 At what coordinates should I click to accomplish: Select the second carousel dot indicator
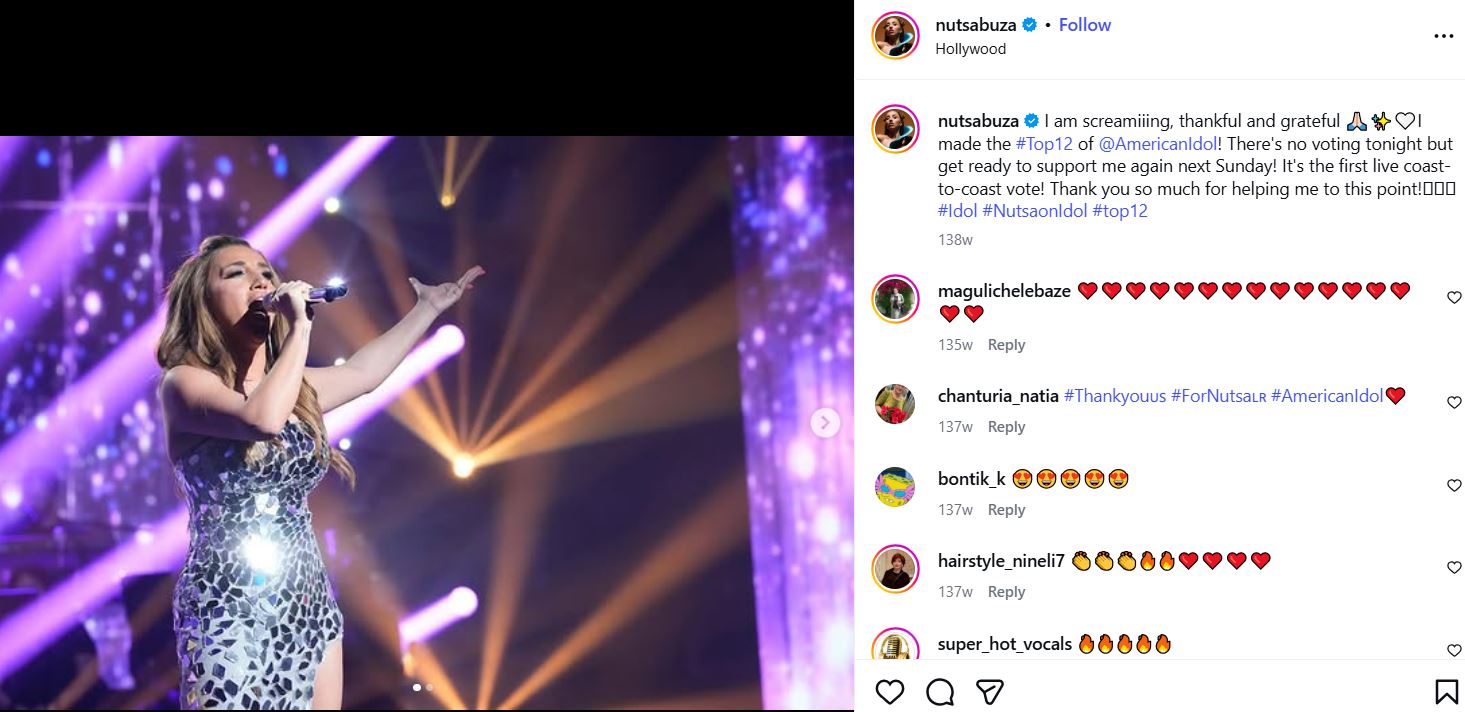429,688
